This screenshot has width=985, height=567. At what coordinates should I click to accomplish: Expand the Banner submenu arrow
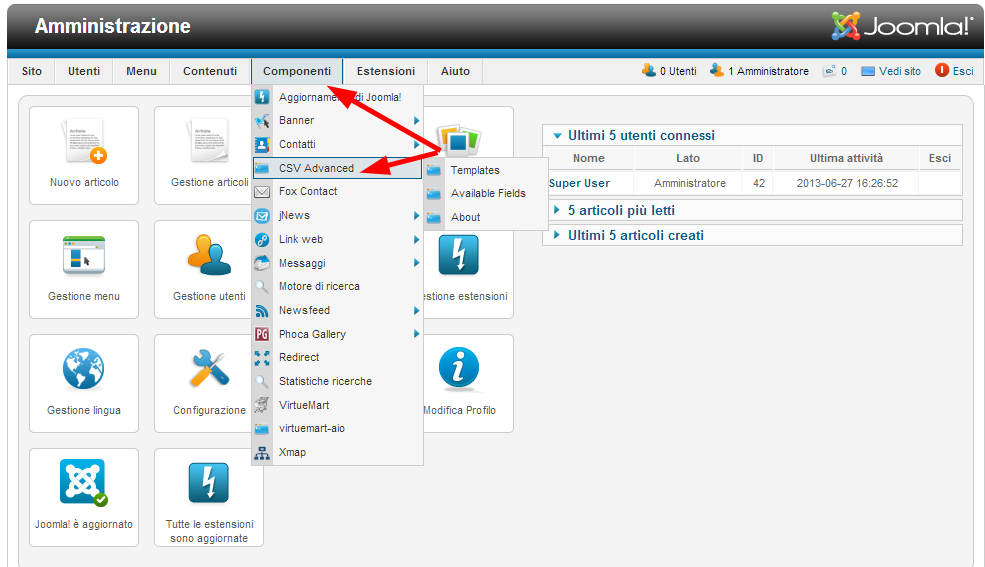(x=416, y=121)
